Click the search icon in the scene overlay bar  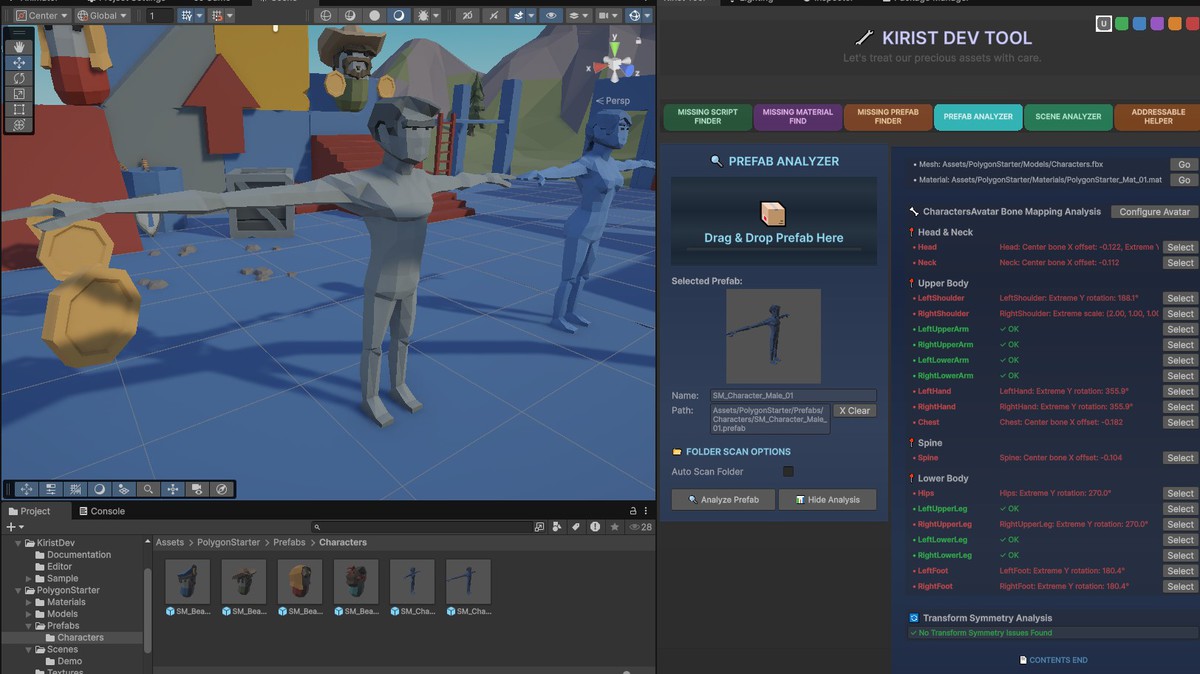click(148, 489)
